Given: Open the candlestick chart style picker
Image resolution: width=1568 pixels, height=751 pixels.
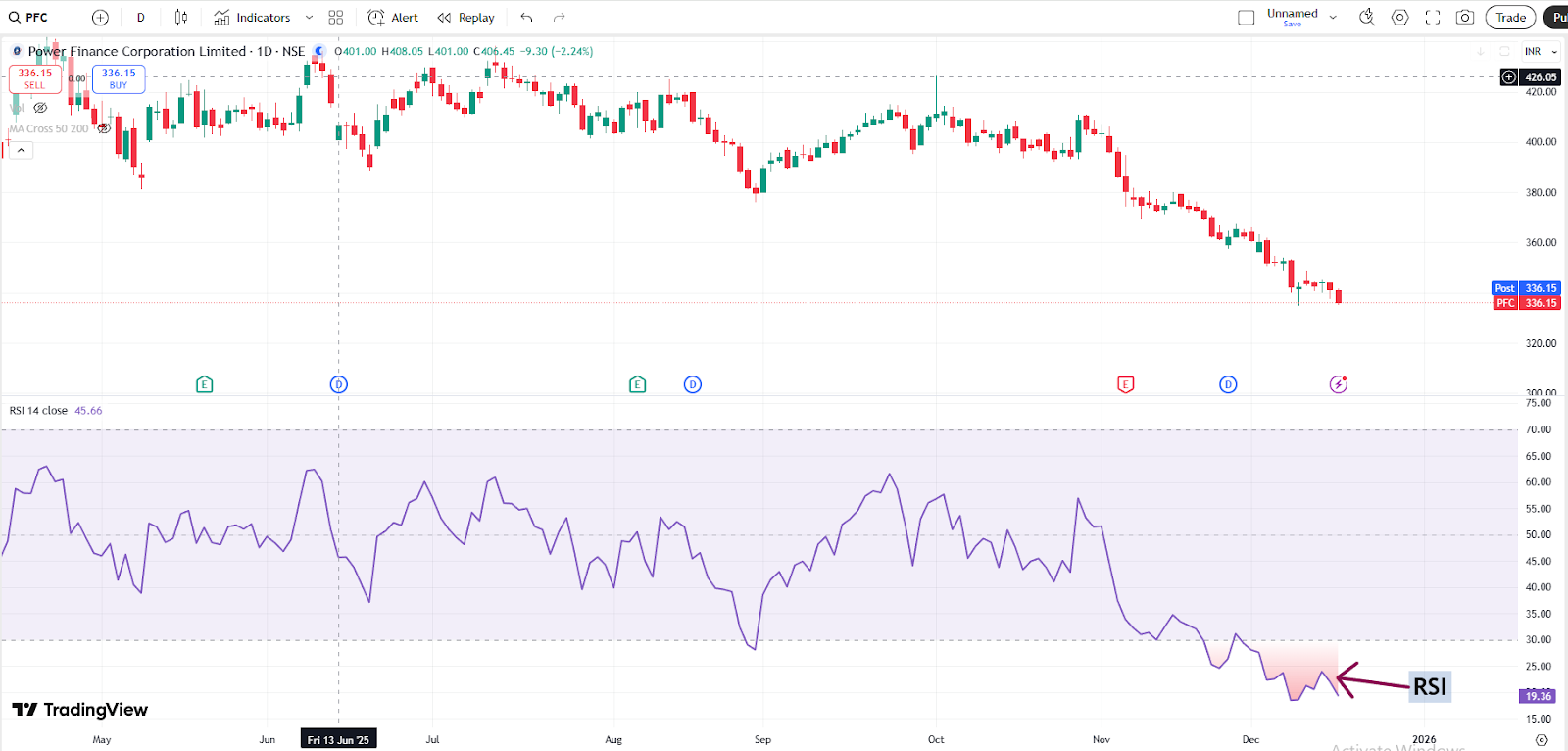Looking at the screenshot, I should tap(181, 18).
